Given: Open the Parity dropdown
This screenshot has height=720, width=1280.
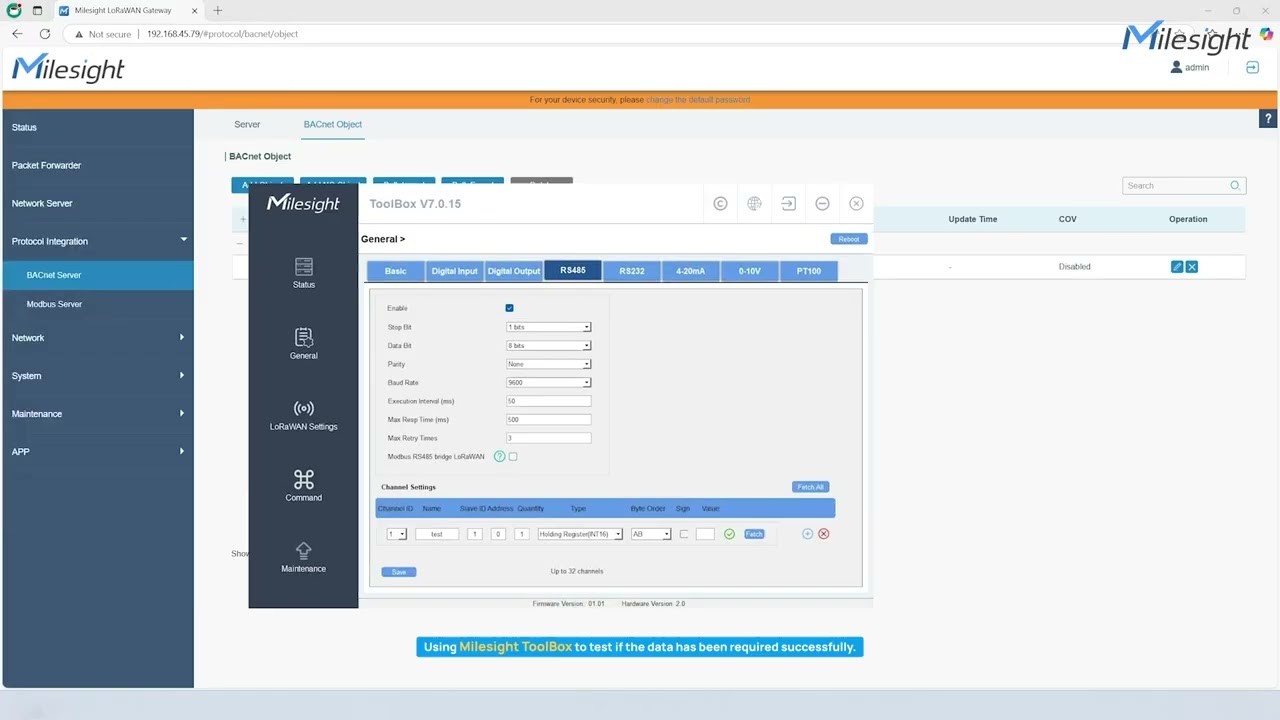Looking at the screenshot, I should (x=549, y=364).
